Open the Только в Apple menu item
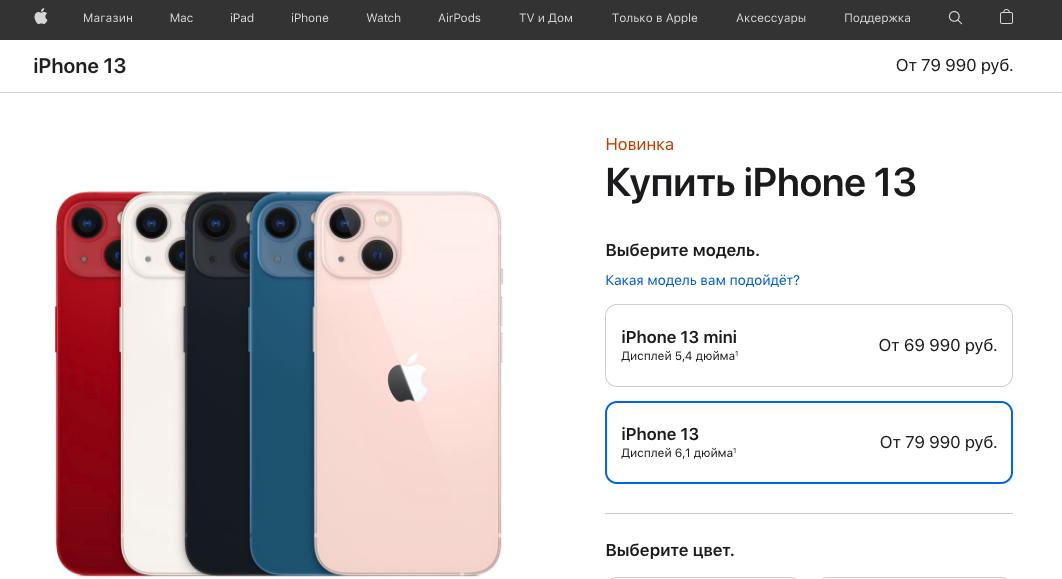1062x579 pixels. pyautogui.click(x=654, y=18)
